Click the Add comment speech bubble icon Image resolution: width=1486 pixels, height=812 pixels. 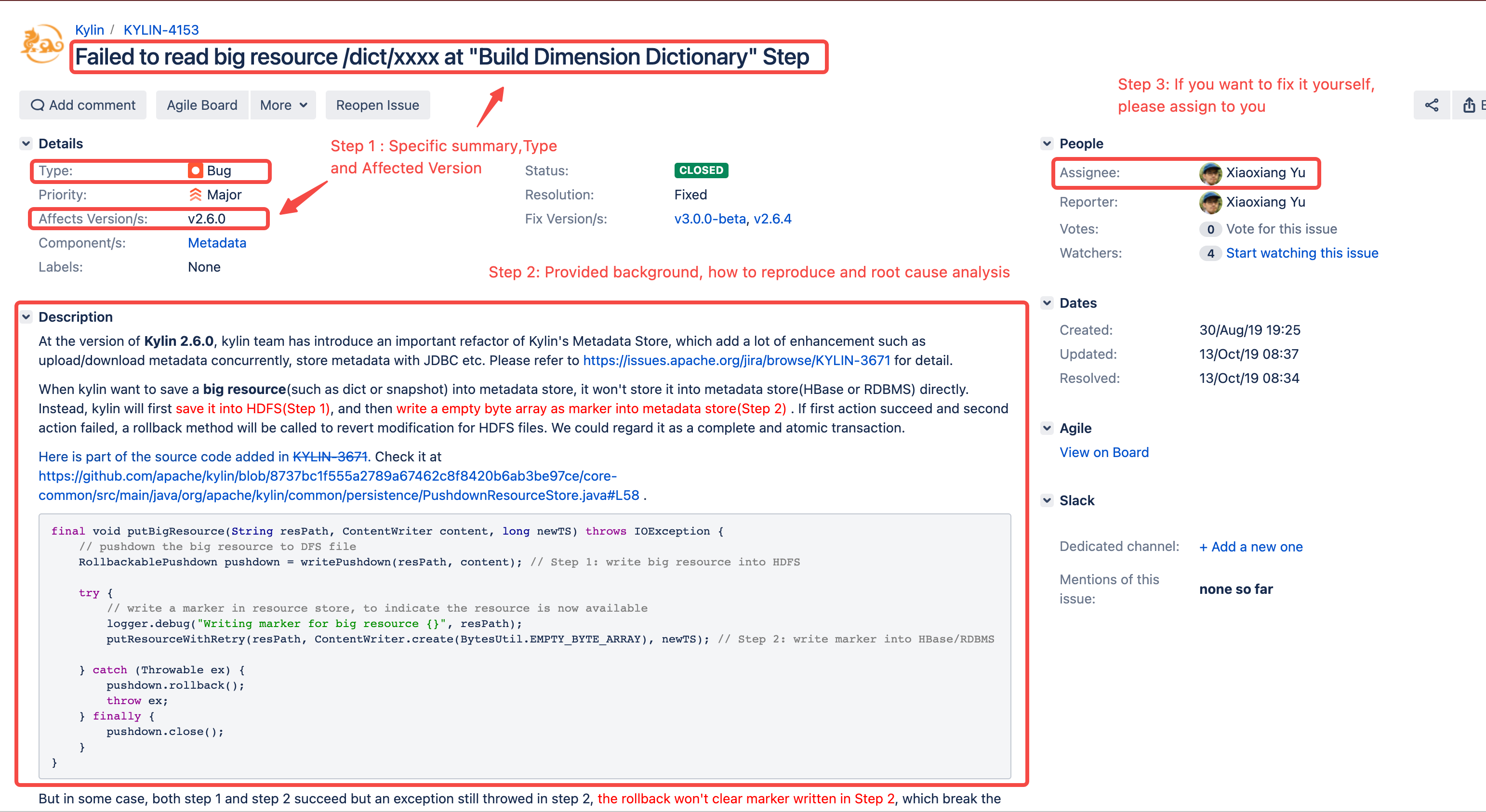38,105
